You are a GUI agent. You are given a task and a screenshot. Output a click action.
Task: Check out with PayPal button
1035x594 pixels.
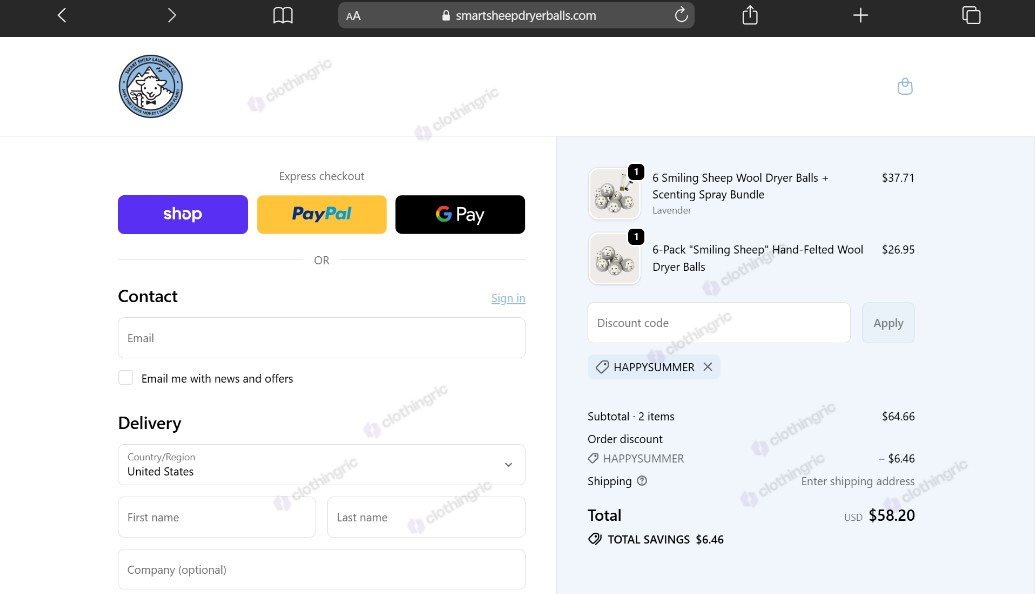321,214
